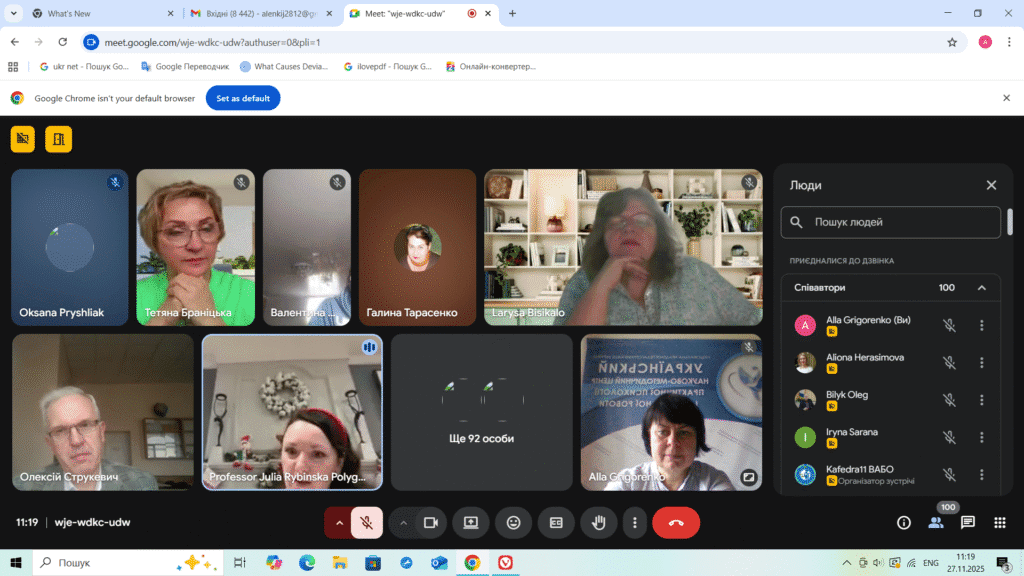Toggle closed captions button
The width and height of the screenshot is (1024, 576).
556,522
